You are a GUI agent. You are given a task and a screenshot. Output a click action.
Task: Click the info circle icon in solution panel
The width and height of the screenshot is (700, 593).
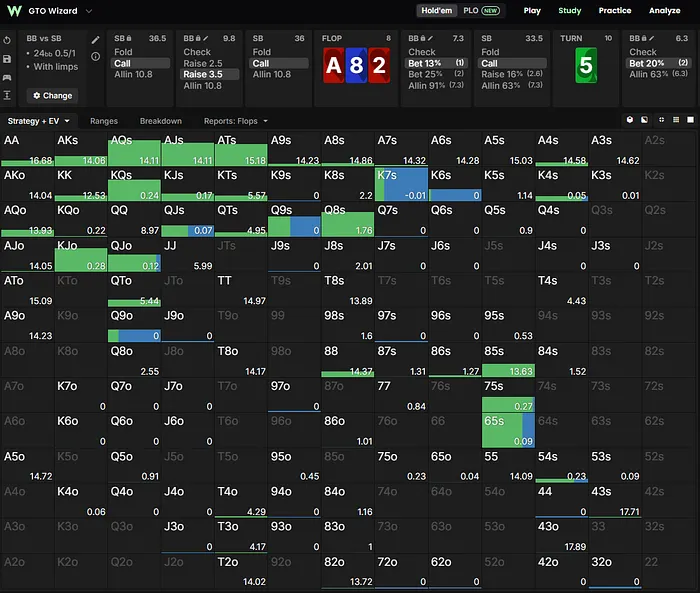pos(96,56)
